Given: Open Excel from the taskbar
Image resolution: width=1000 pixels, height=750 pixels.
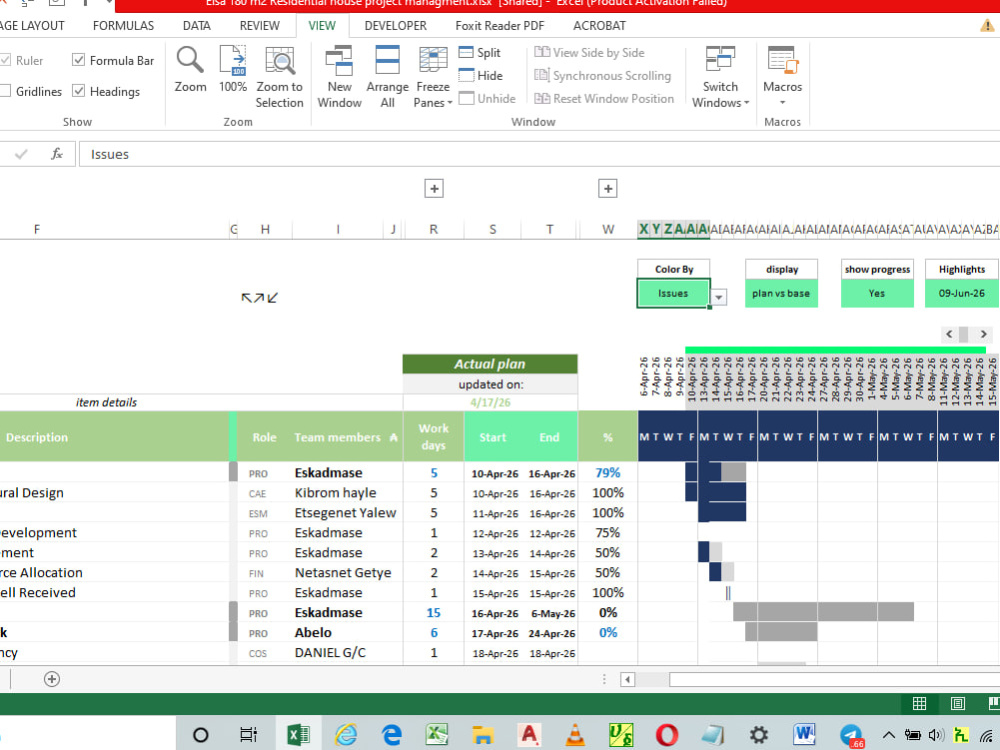Looking at the screenshot, I should [297, 735].
